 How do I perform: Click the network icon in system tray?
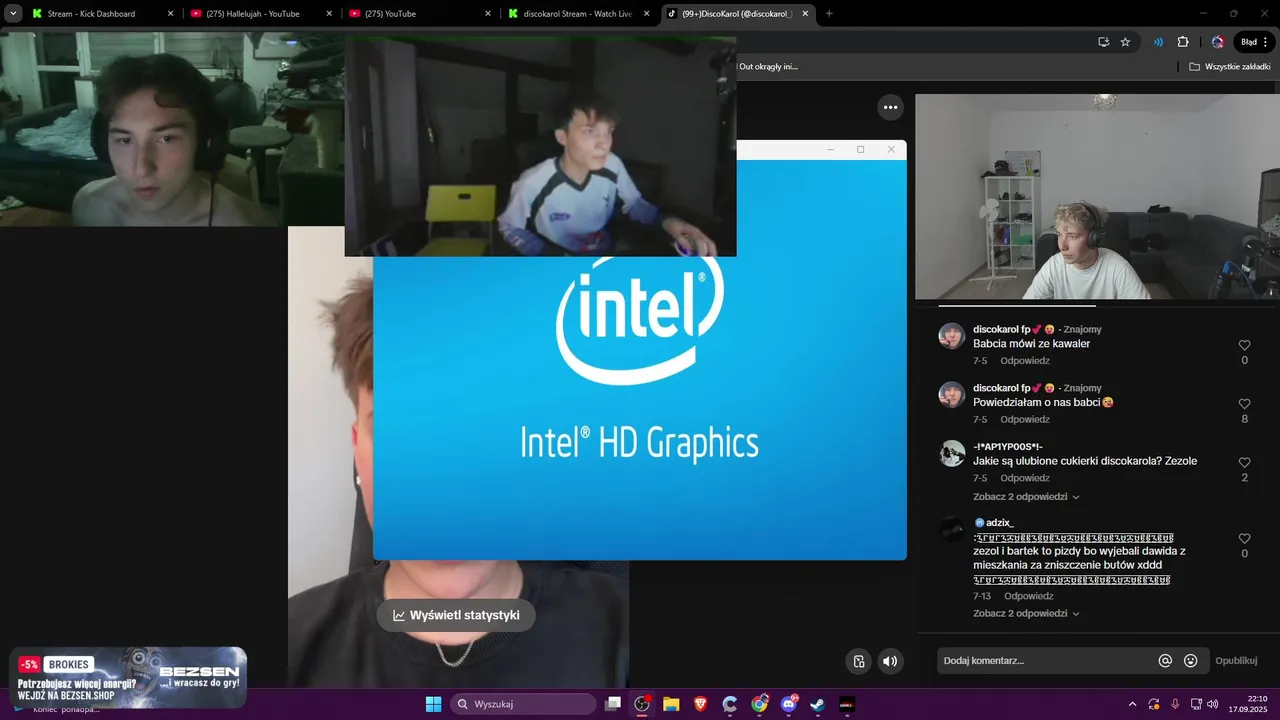point(1196,704)
